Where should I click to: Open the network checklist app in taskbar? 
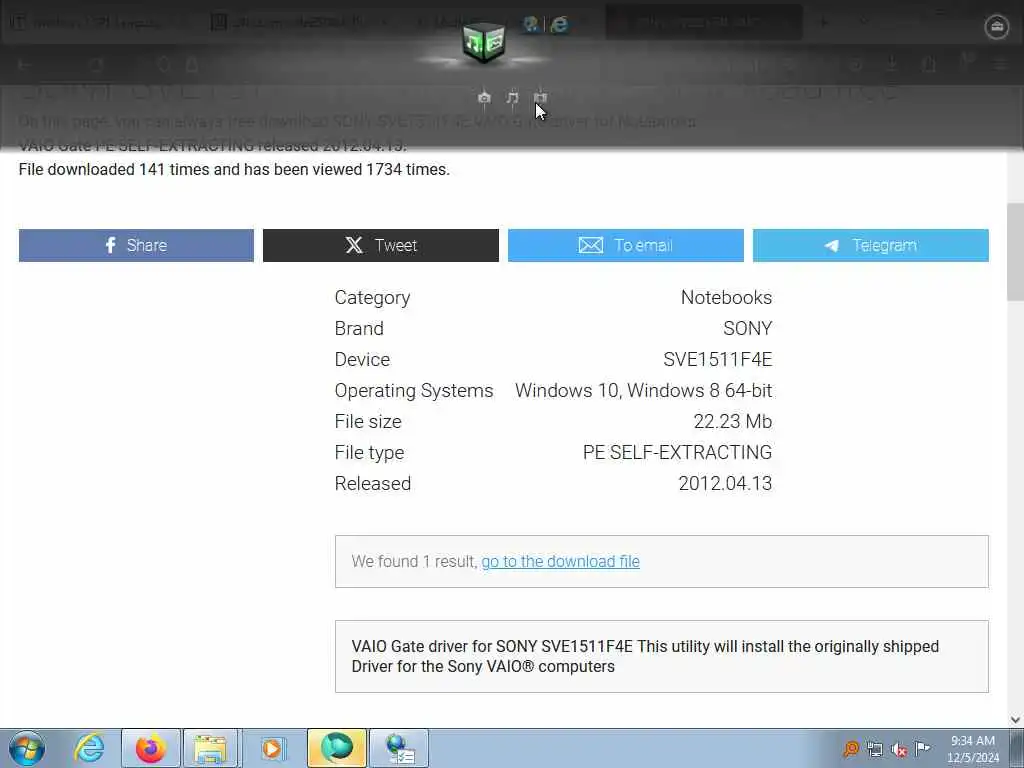399,748
